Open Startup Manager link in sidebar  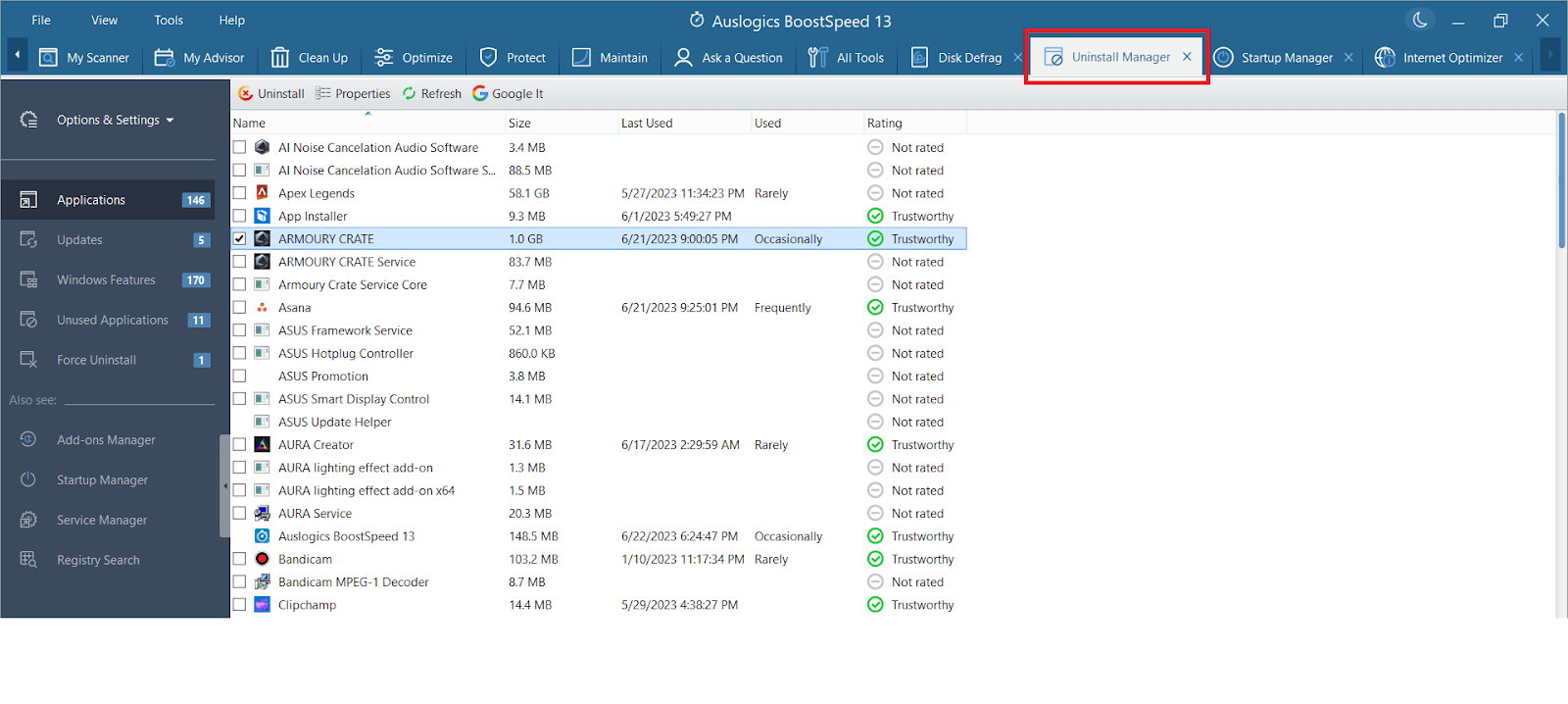(x=102, y=480)
